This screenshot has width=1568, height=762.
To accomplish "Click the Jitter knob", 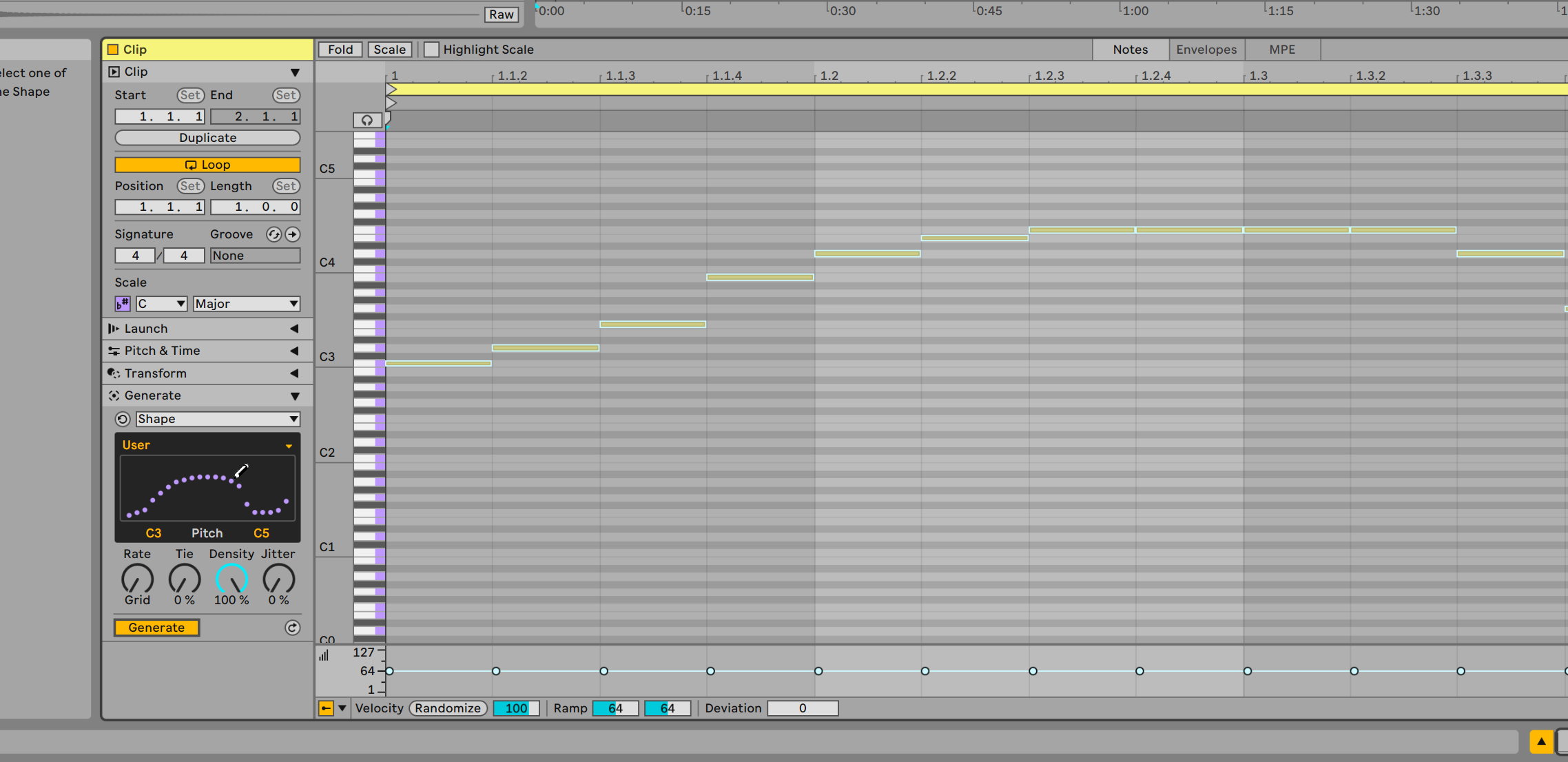I will tap(279, 579).
